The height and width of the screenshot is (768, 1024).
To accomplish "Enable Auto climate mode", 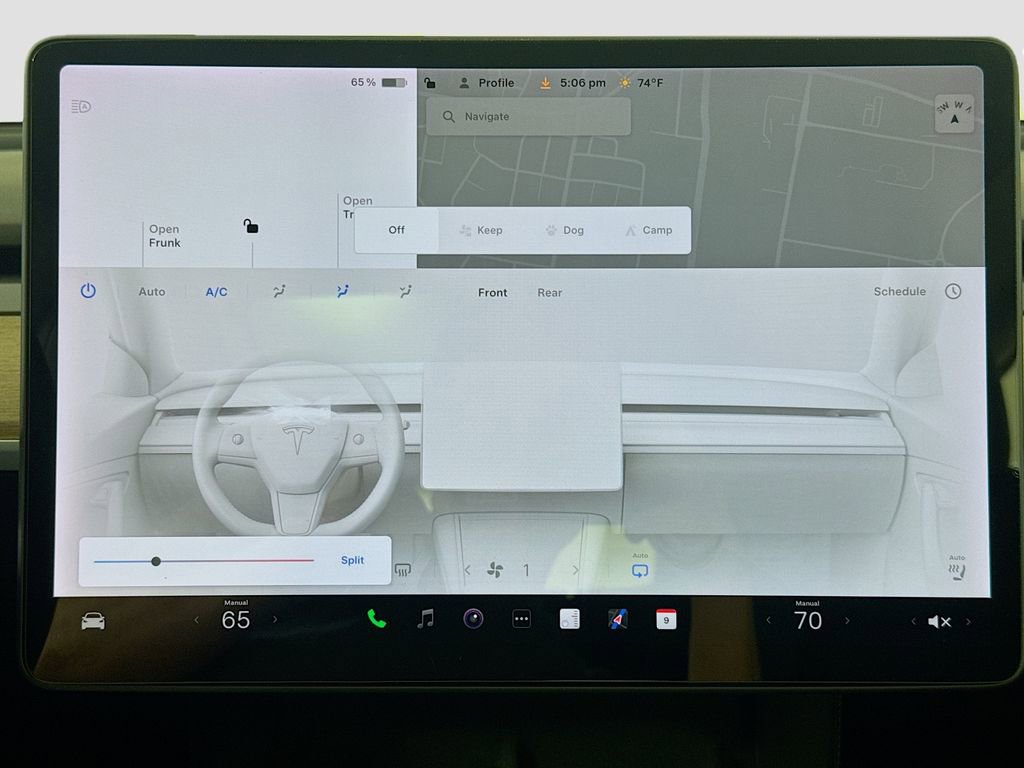I will tap(151, 291).
